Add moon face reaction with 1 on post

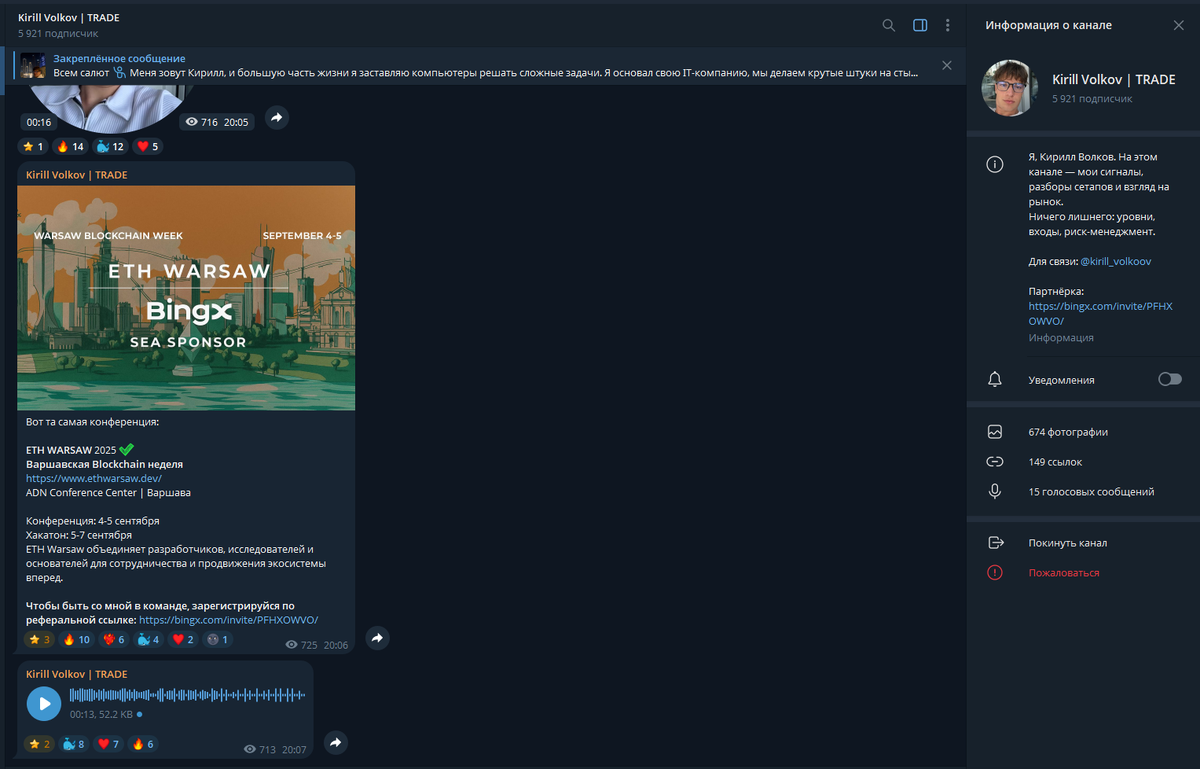217,640
